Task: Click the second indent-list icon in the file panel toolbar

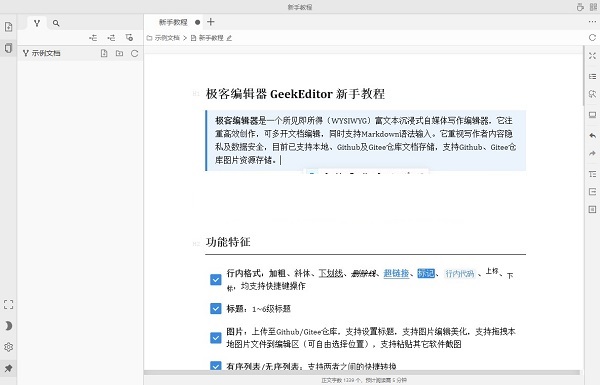Action: (x=111, y=38)
